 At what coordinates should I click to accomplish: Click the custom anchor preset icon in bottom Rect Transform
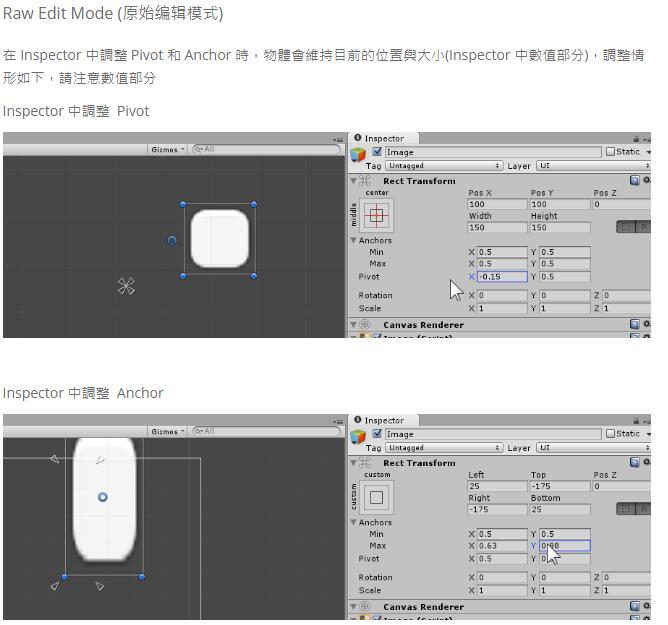[377, 497]
